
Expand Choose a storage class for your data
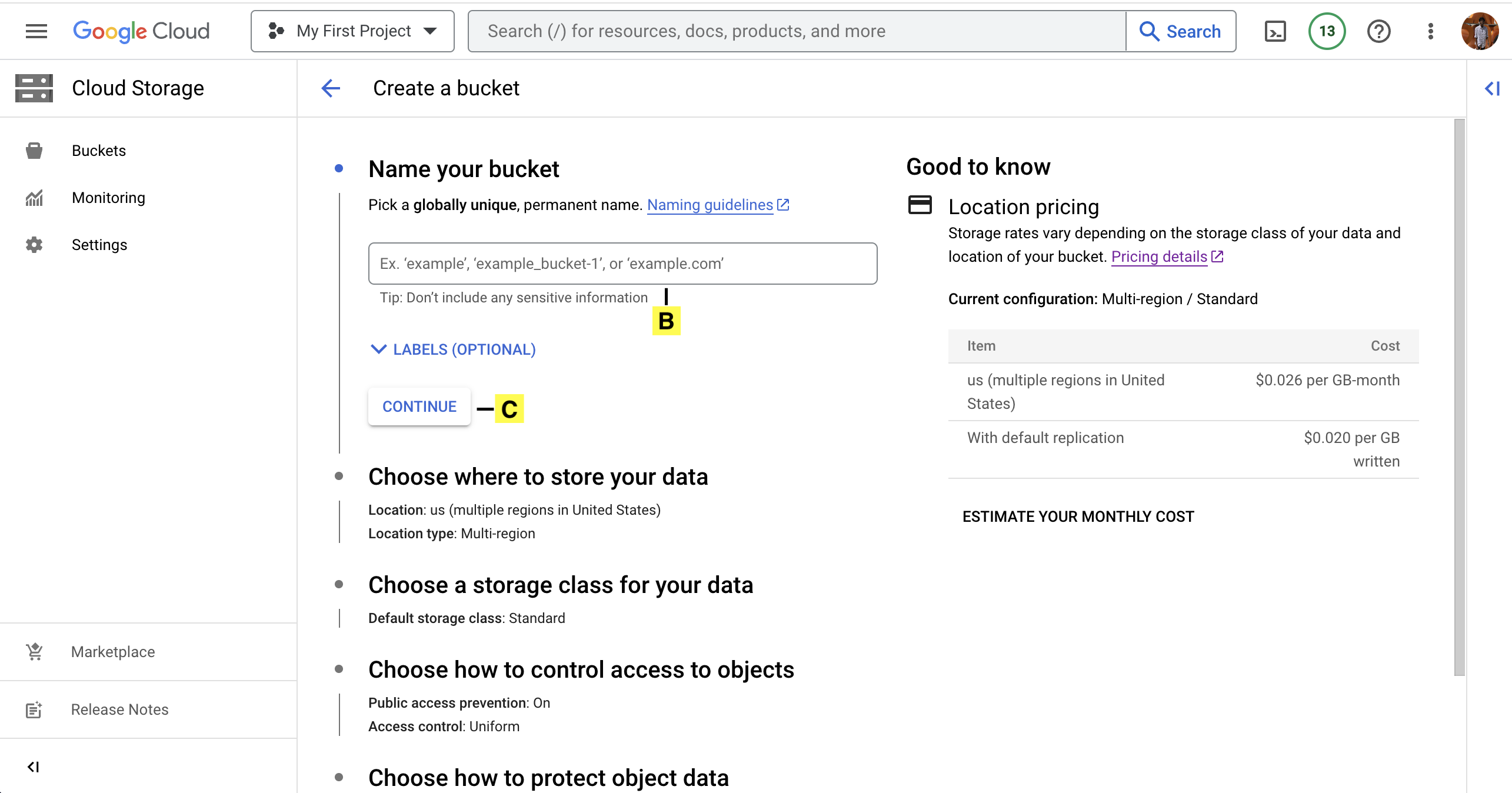pyautogui.click(x=561, y=585)
